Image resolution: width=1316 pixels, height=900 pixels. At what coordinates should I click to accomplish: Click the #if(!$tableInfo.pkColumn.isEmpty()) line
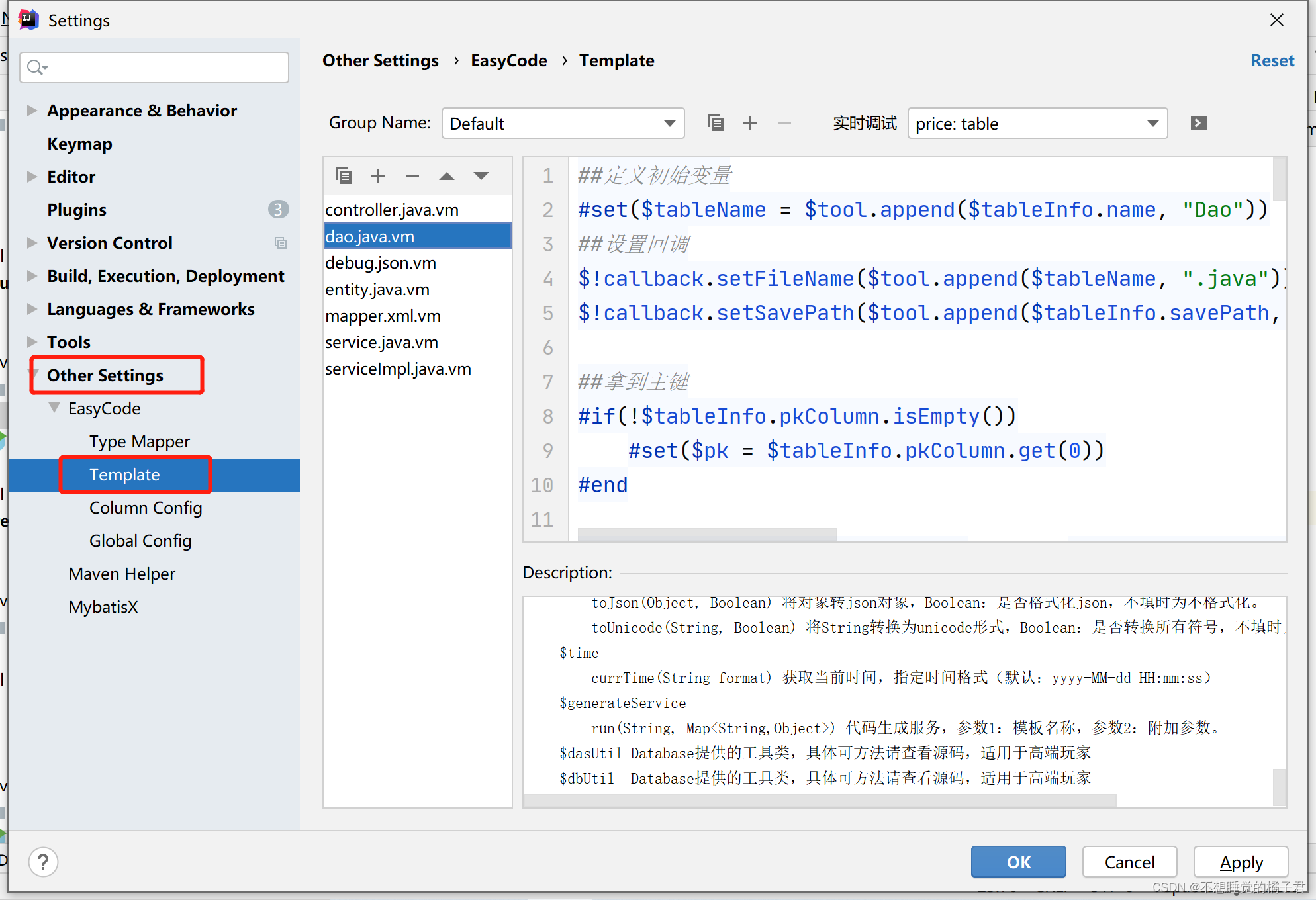point(796,416)
